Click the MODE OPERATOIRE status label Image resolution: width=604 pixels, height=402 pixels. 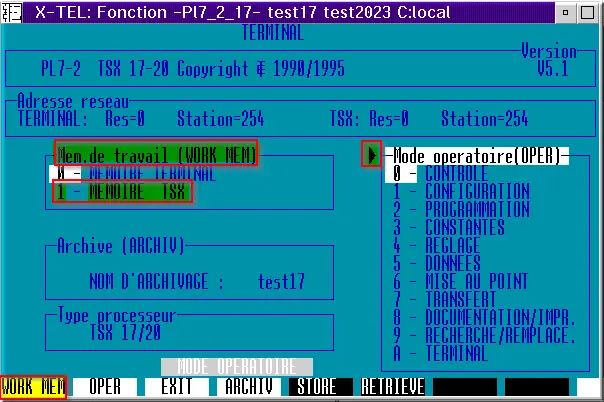coord(237,367)
